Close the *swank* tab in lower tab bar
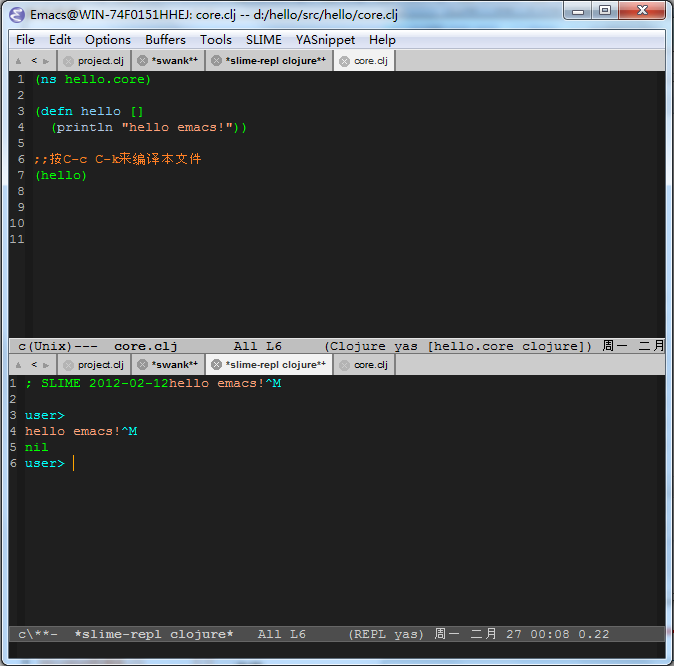The height and width of the screenshot is (666, 674). coord(142,365)
